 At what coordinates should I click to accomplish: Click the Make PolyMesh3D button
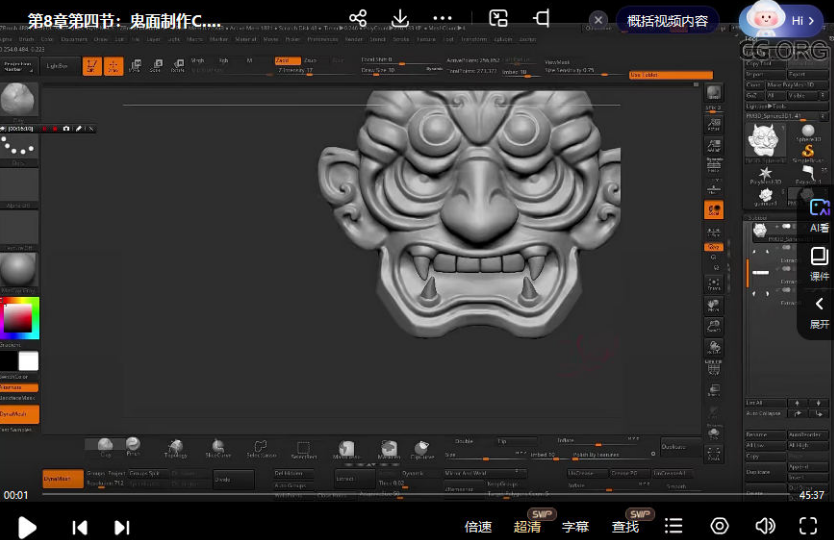pos(797,85)
